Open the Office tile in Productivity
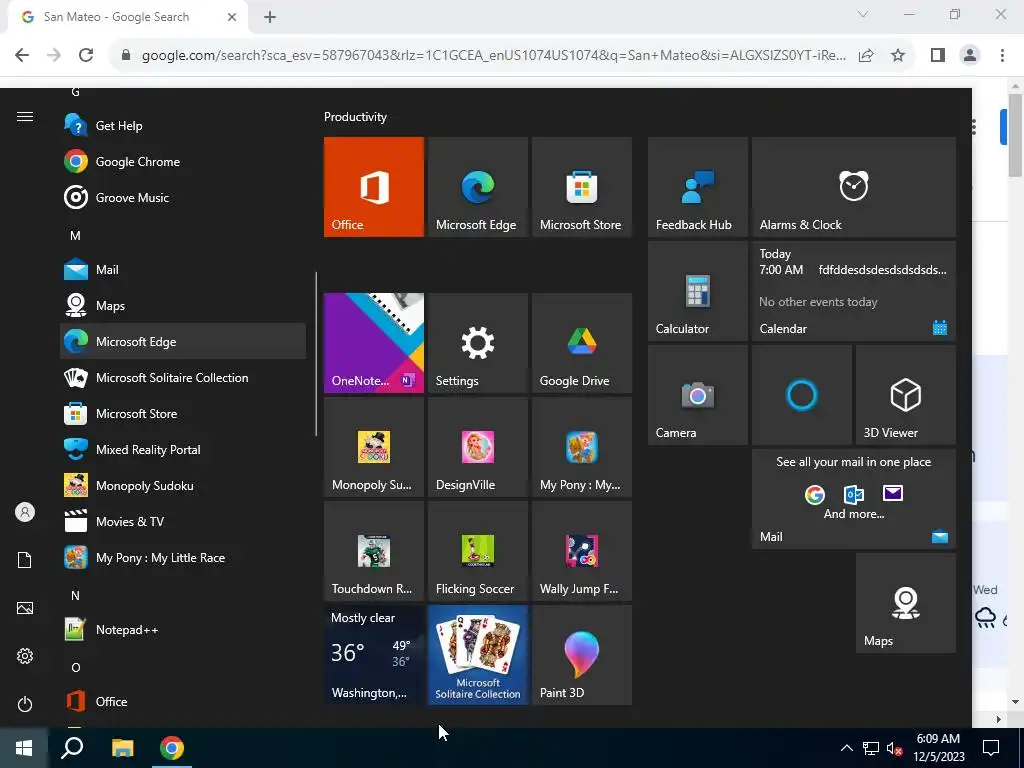The width and height of the screenshot is (1024, 768). [x=374, y=187]
